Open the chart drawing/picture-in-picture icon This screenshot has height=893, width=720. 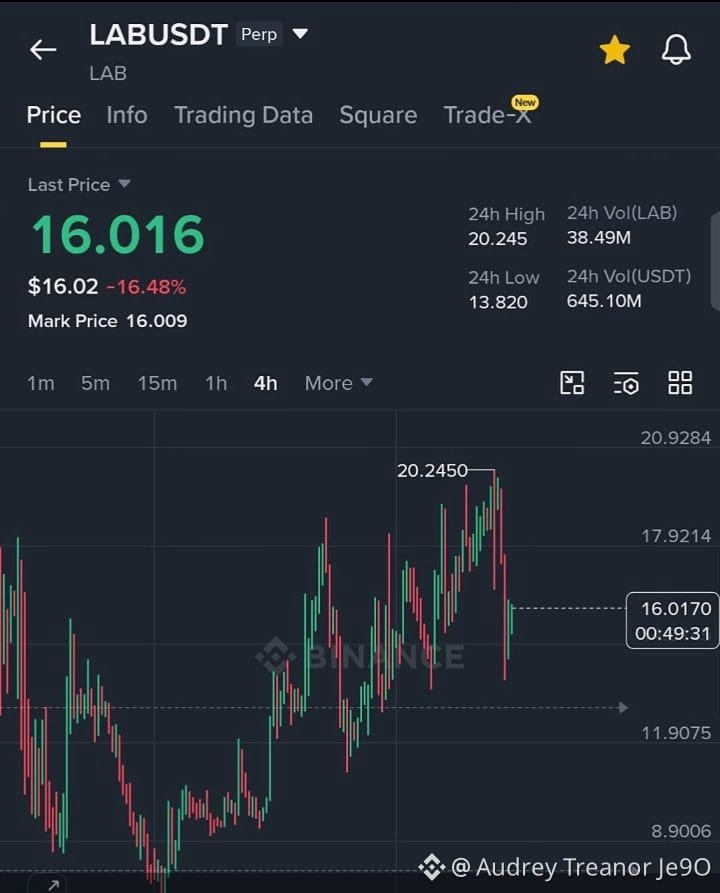pos(572,383)
